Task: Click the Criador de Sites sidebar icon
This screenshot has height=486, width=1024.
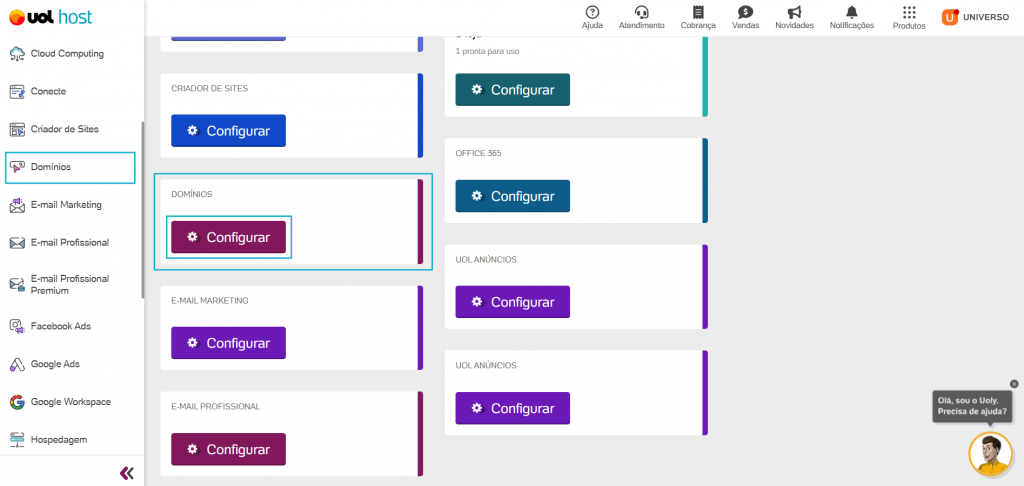Action: (x=17, y=129)
